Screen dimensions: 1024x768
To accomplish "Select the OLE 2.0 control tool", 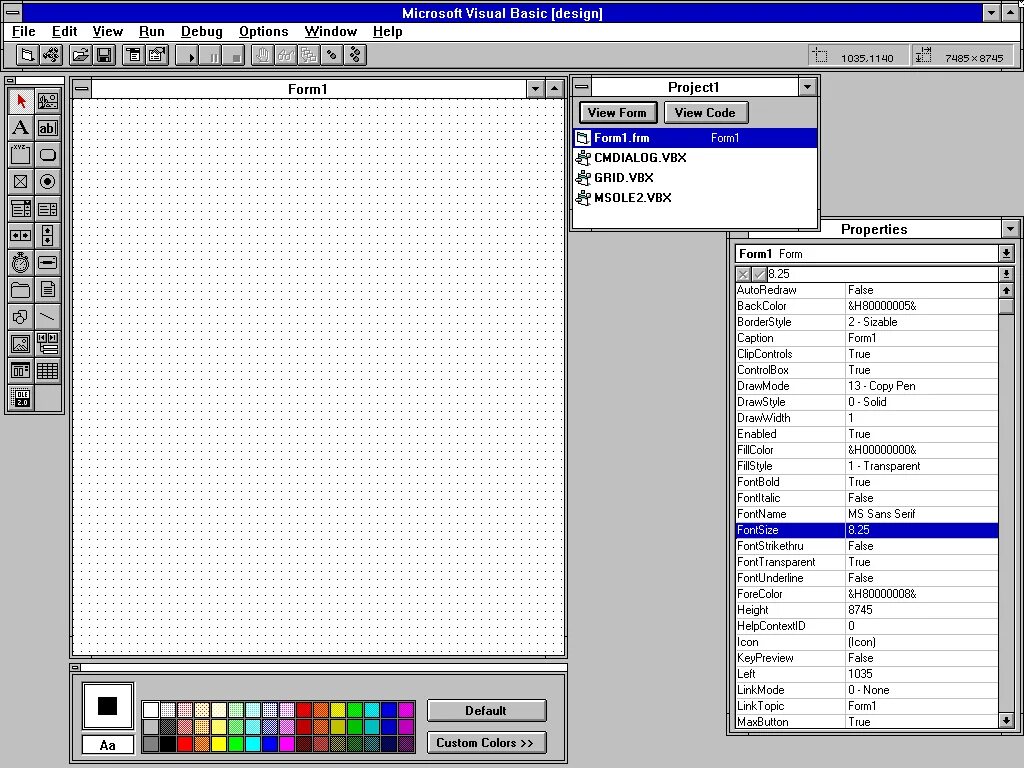I will point(21,398).
